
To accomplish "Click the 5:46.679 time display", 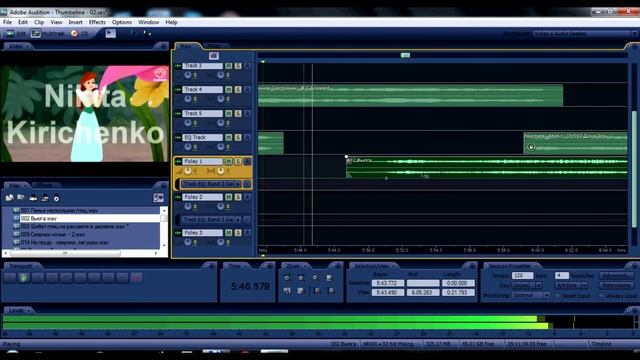I will (250, 287).
